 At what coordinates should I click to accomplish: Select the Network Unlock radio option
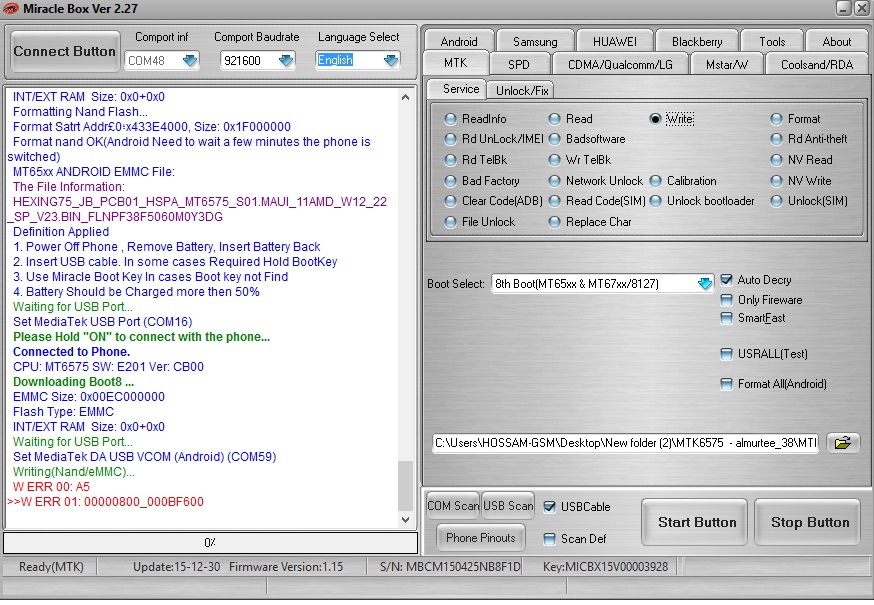(x=554, y=181)
